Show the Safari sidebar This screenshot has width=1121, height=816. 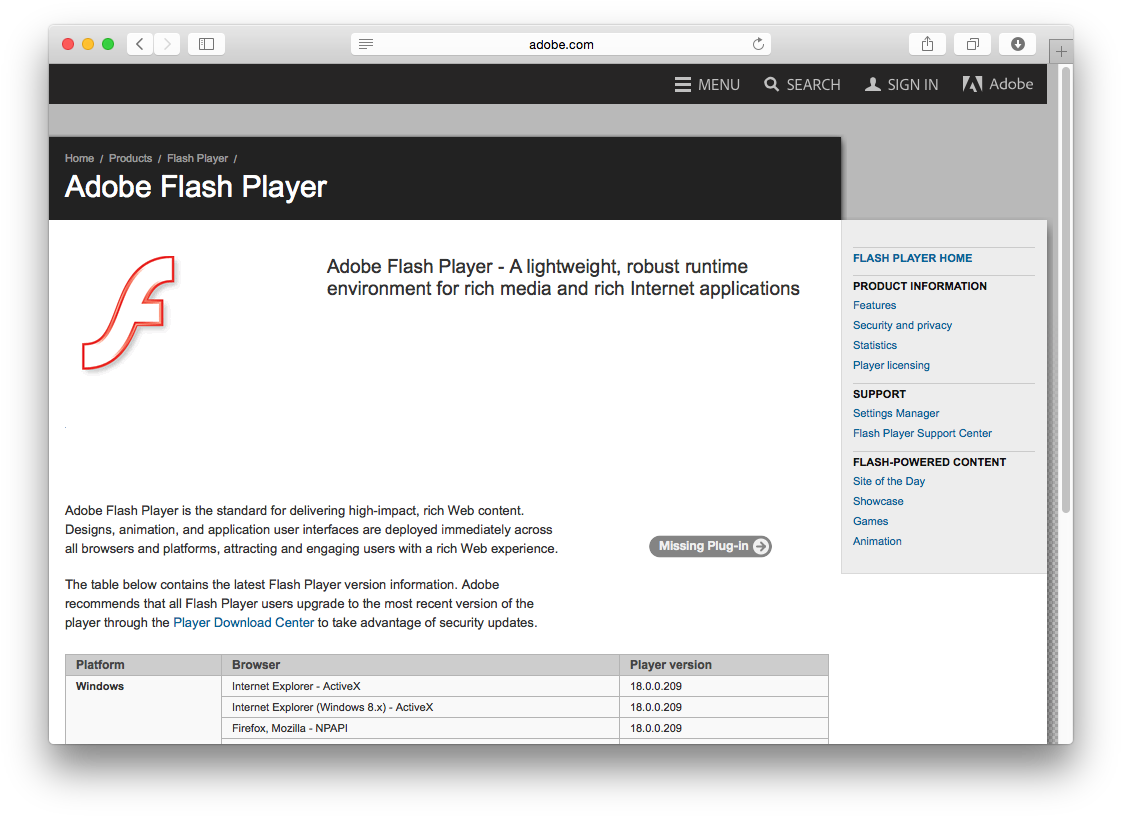pyautogui.click(x=207, y=44)
